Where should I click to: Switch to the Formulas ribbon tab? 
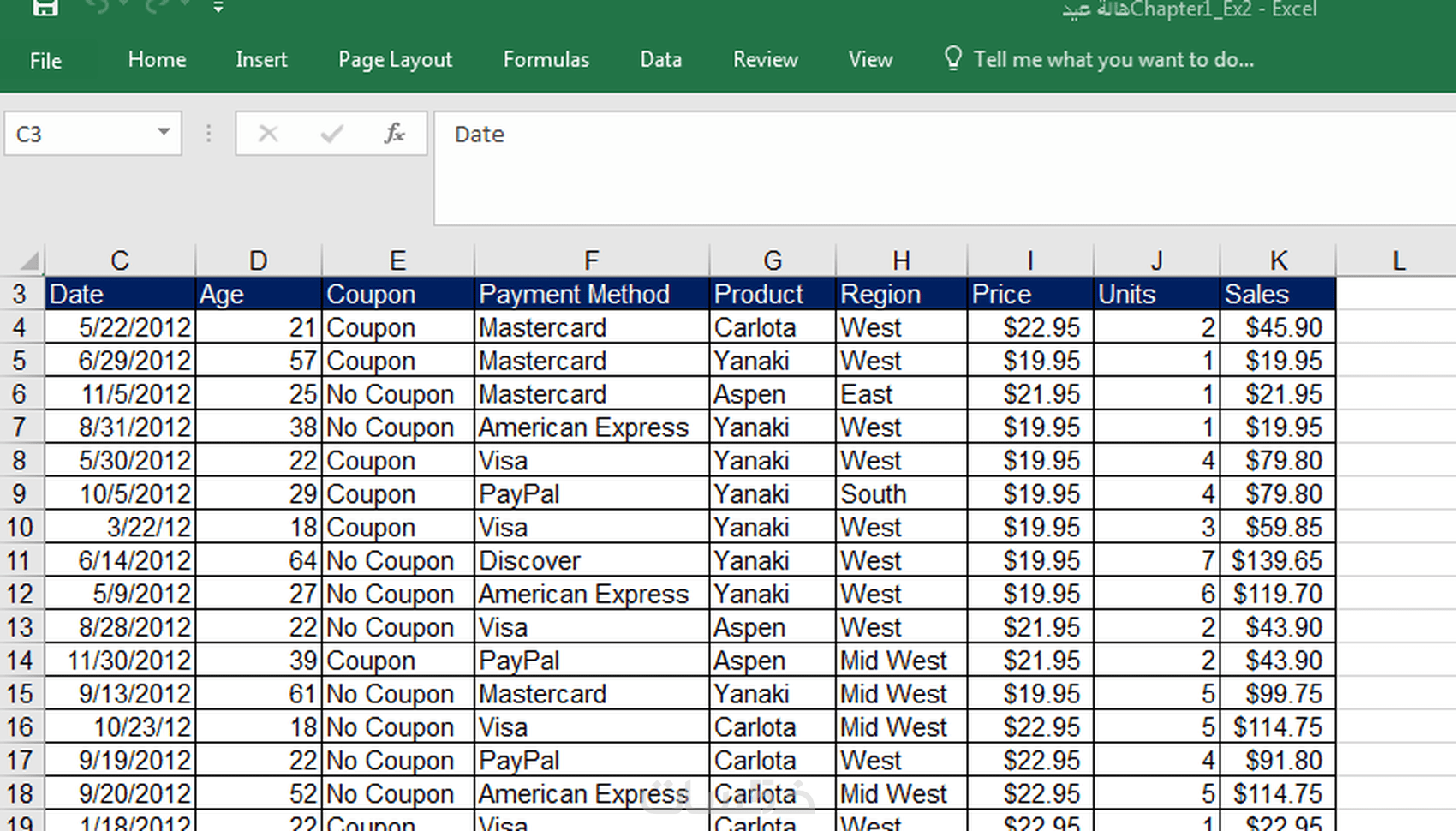(546, 59)
